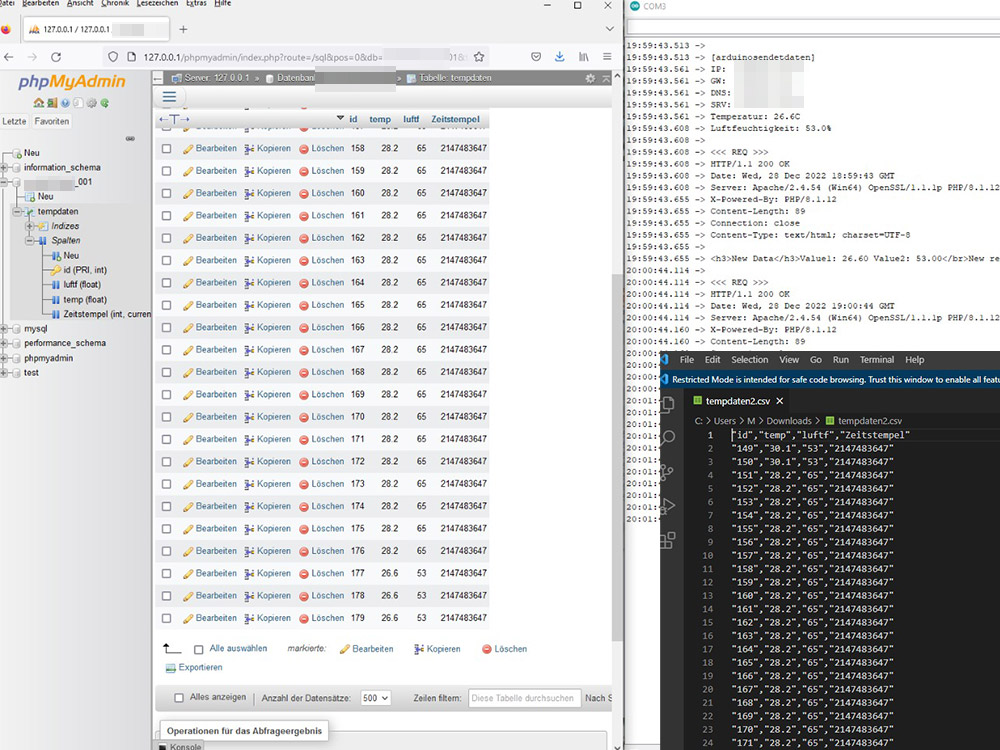Click the page settings gear in breadcrumb bar
Screen dimensions: 1000x750
point(590,78)
